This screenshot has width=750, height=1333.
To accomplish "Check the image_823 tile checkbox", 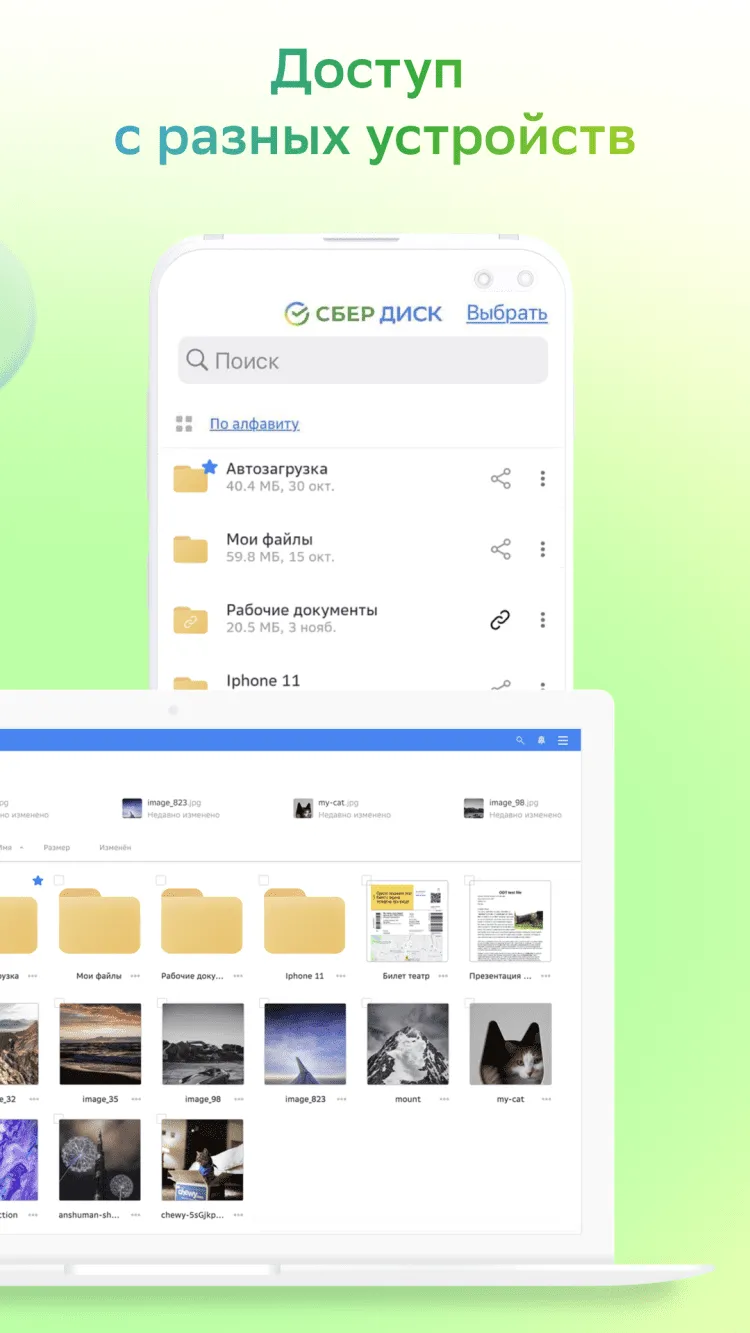I will pyautogui.click(x=264, y=1002).
